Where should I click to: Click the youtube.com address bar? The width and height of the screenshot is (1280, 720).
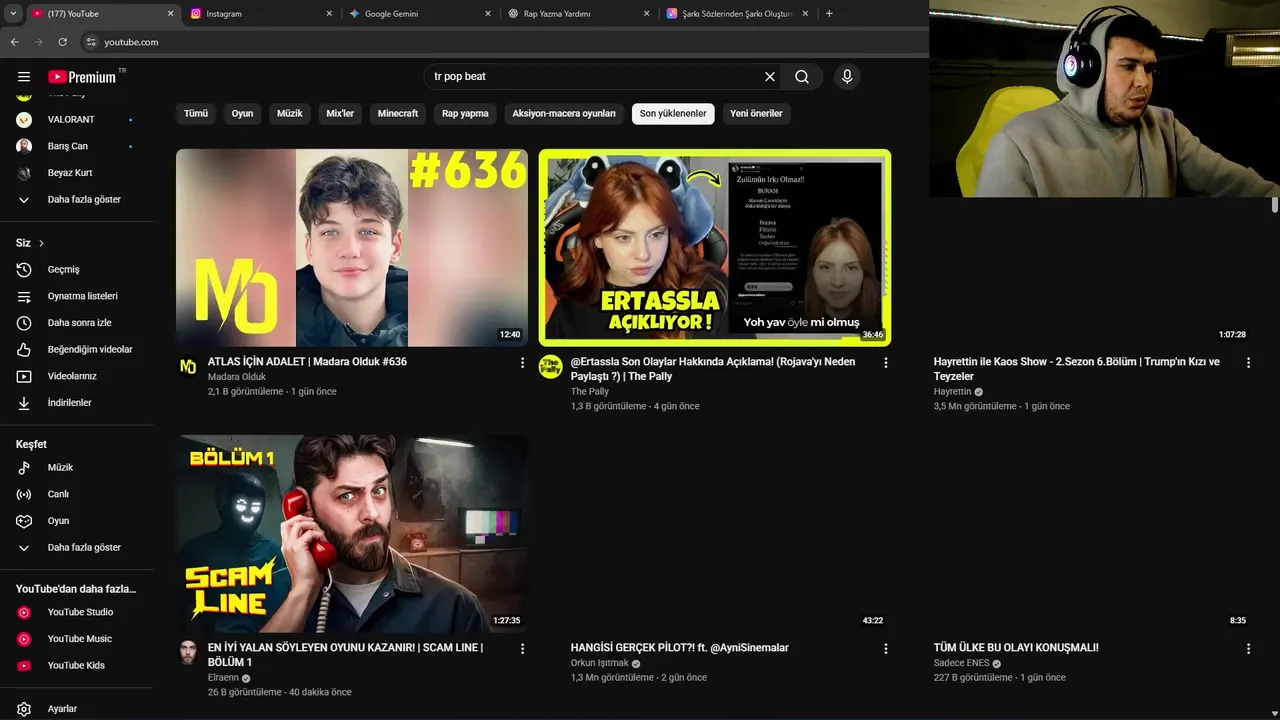[x=131, y=42]
